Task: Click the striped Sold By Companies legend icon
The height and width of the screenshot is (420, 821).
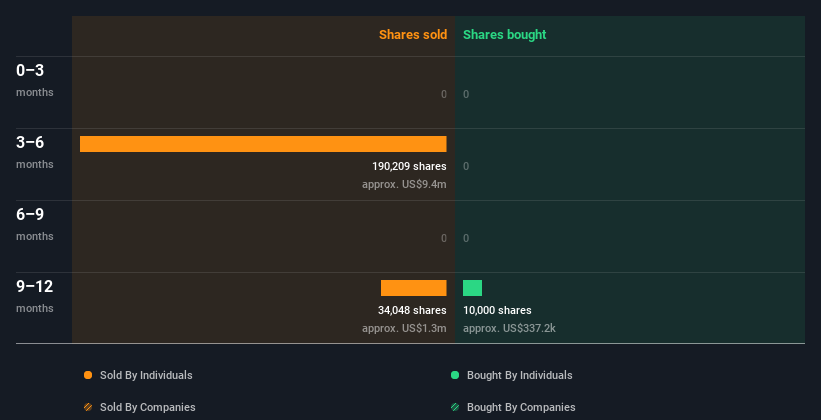Action: pos(88,407)
